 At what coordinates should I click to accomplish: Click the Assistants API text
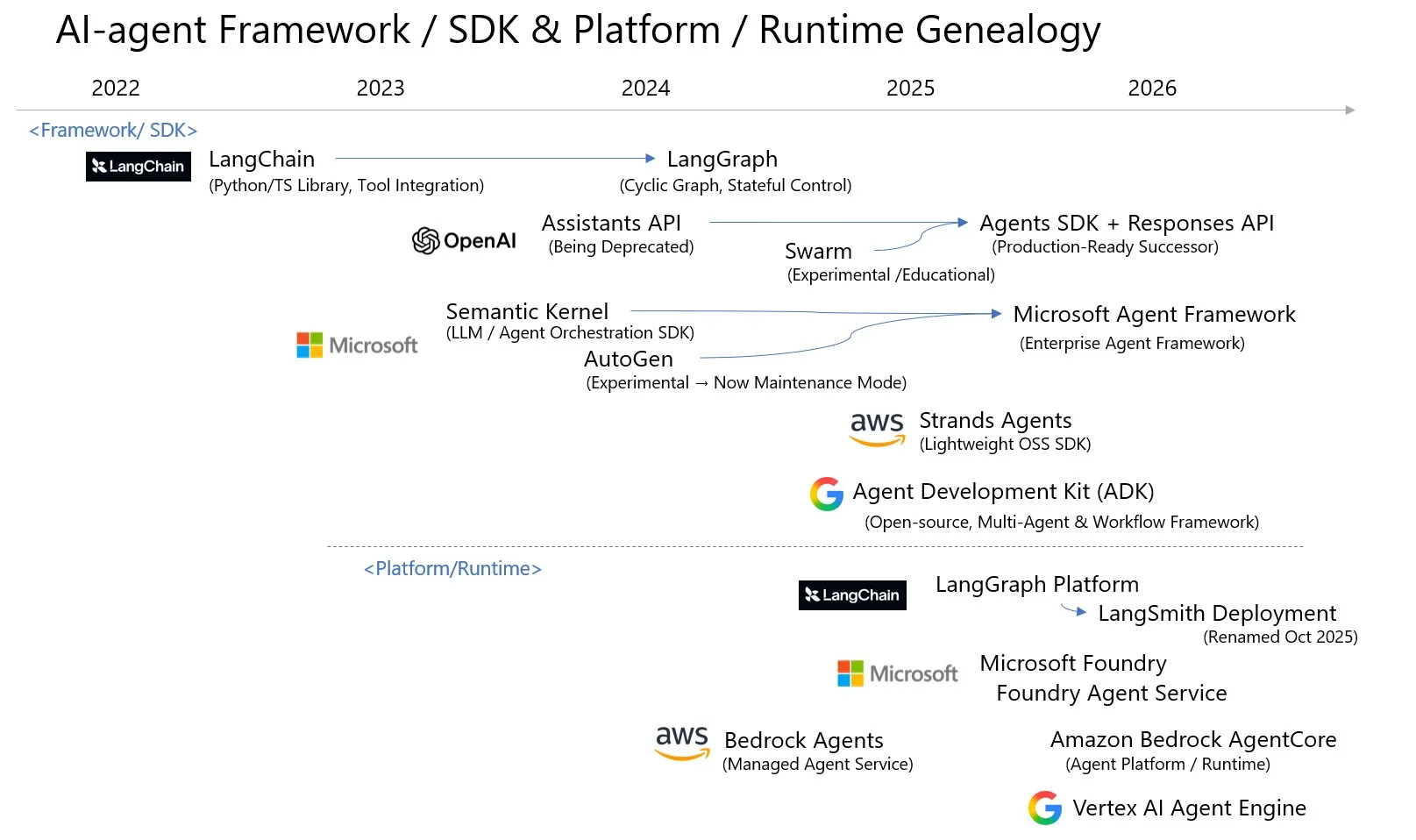(611, 223)
